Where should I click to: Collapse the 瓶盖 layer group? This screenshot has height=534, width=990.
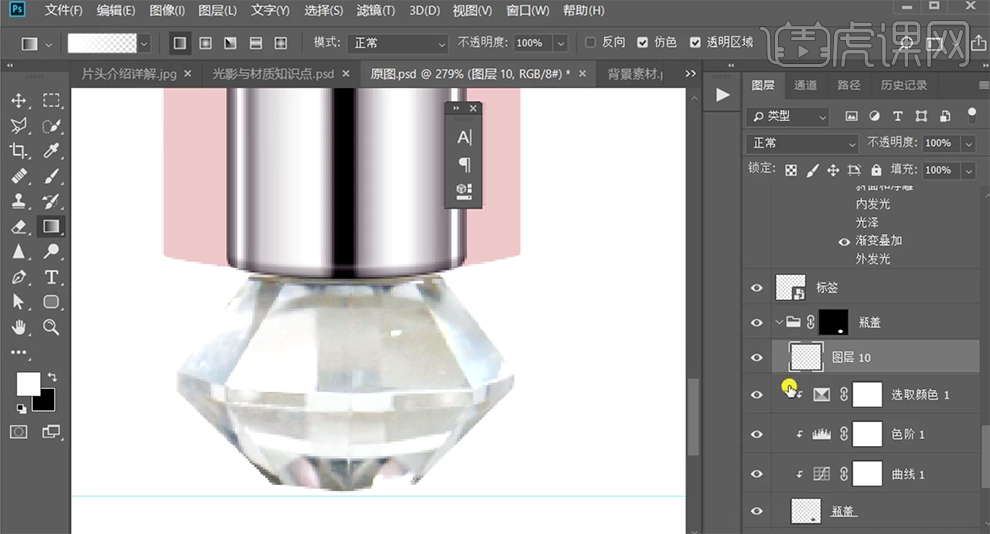pyautogui.click(x=778, y=322)
